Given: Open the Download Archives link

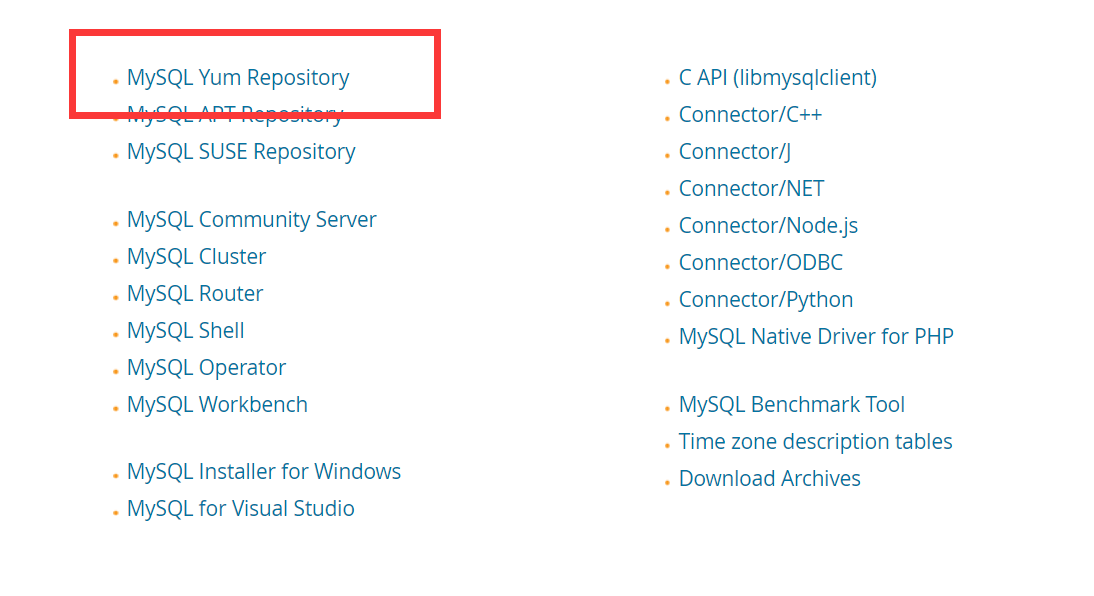Looking at the screenshot, I should pos(770,478).
